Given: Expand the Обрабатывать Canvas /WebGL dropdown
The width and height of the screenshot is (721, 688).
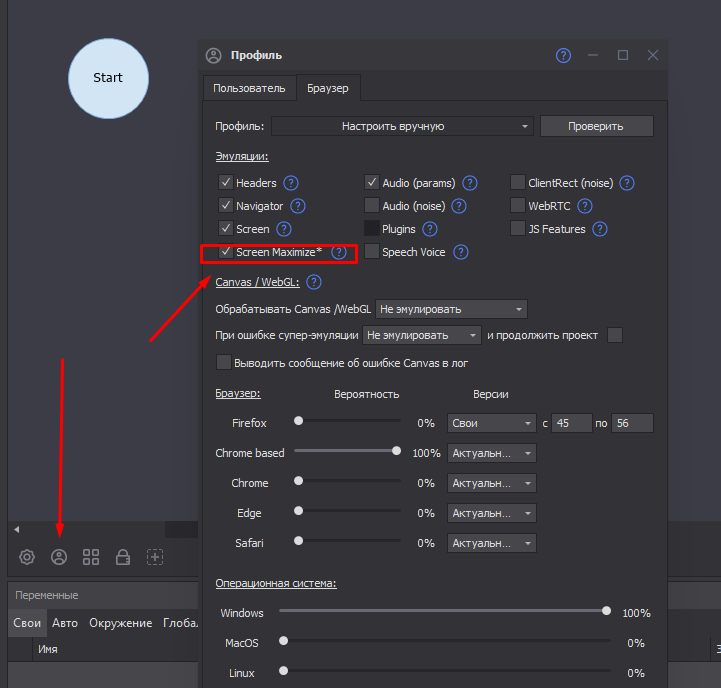Looking at the screenshot, I should click(x=451, y=309).
